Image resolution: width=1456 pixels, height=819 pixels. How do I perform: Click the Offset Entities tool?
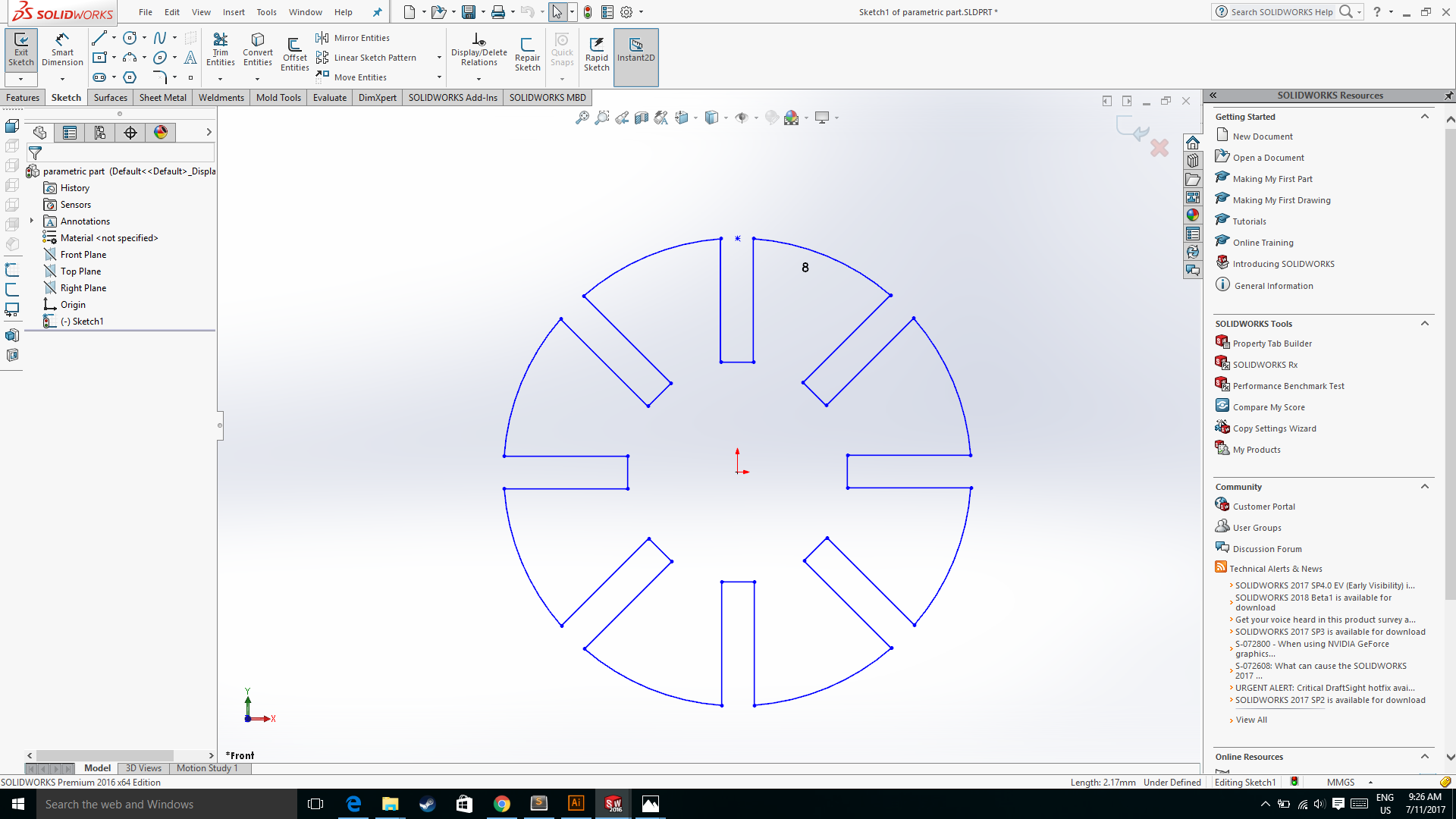tap(294, 53)
